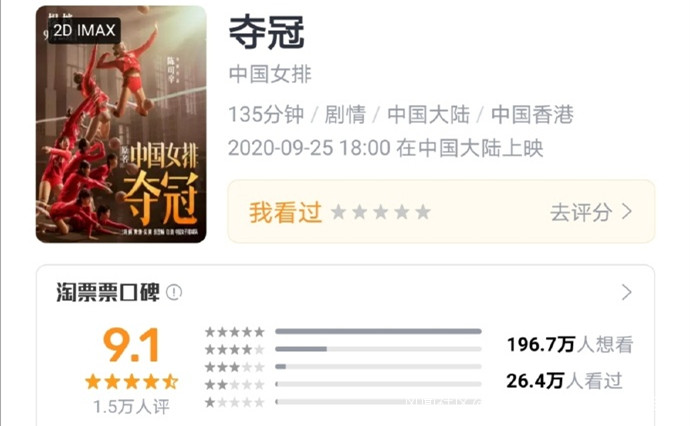Rate two stars in 我看过 row
Screen dimensions: 690x426
(x=360, y=212)
